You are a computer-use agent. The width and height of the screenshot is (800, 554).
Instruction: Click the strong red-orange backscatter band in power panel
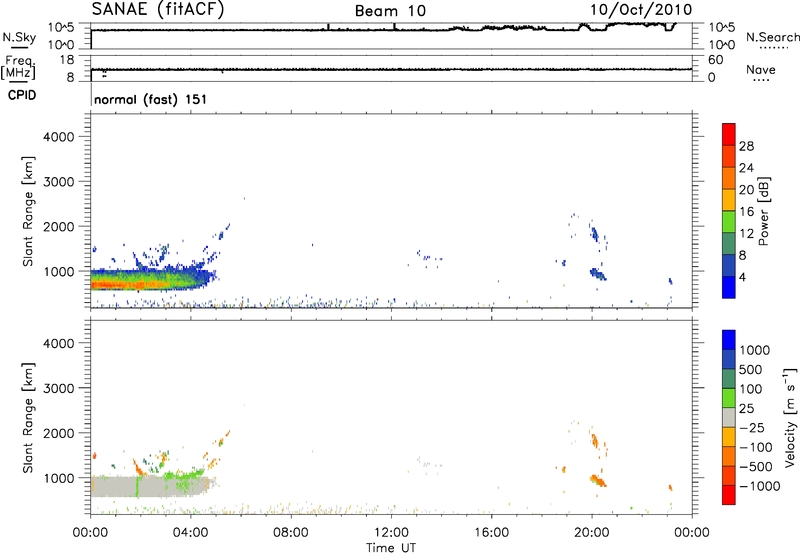tap(132, 283)
